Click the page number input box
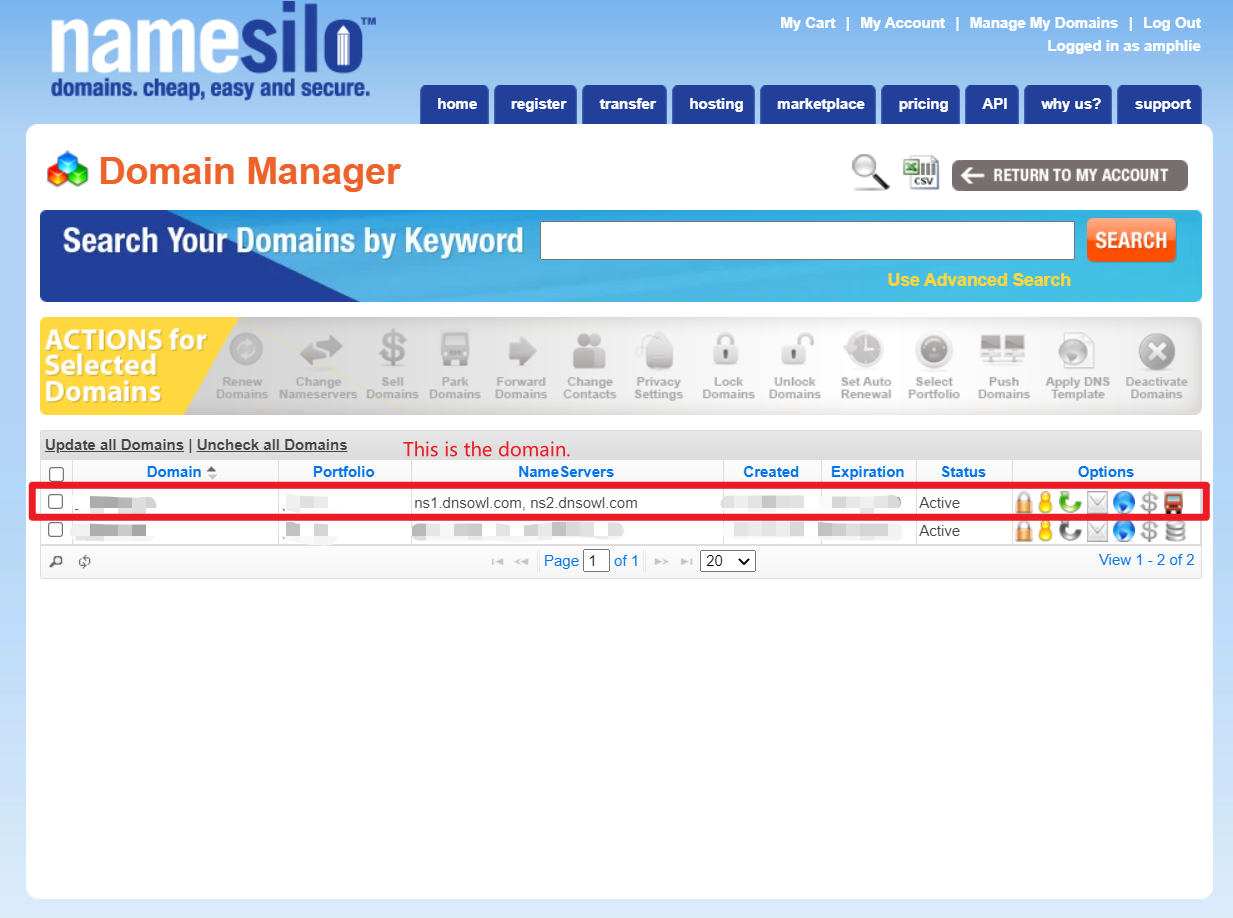1233x918 pixels. (596, 561)
